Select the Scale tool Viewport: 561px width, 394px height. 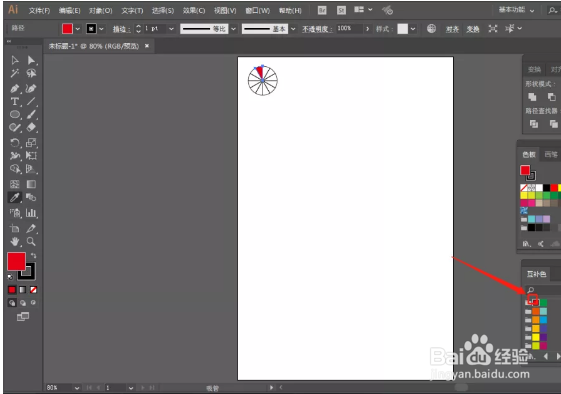pyautogui.click(x=31, y=143)
